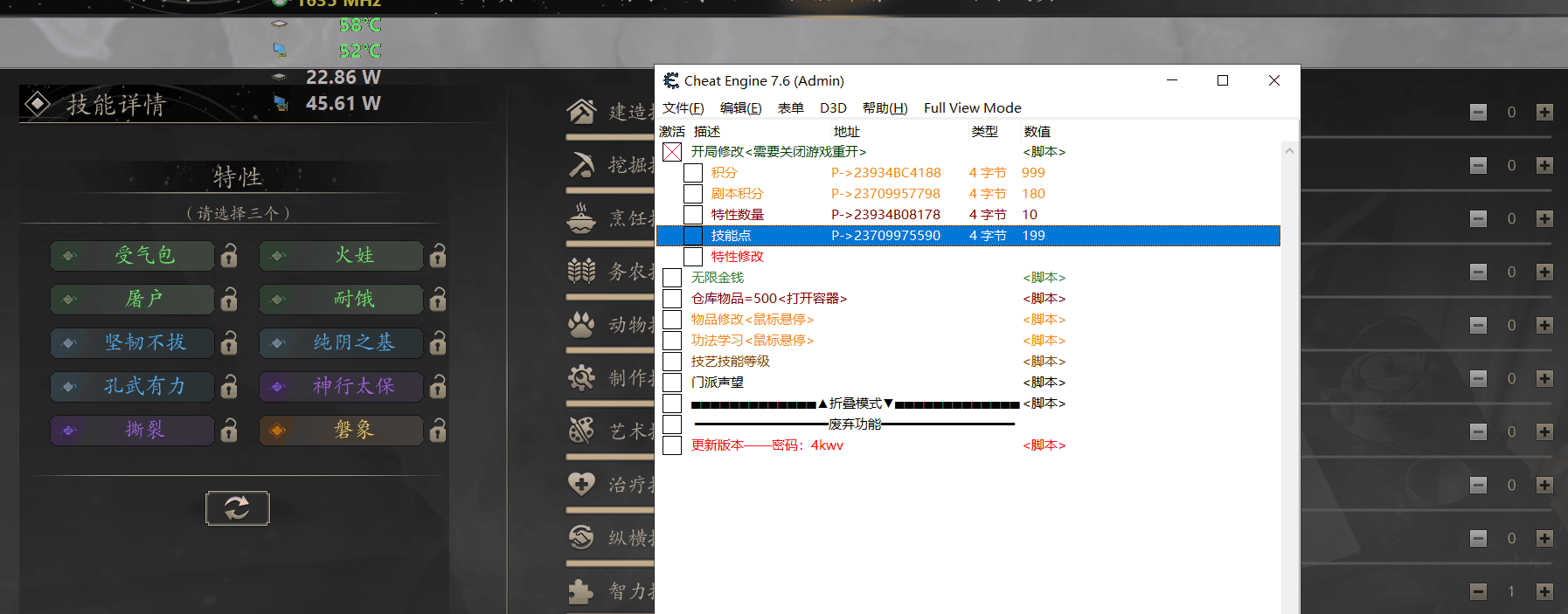
Task: Click the 治疗 heart skill icon
Action: tap(581, 484)
